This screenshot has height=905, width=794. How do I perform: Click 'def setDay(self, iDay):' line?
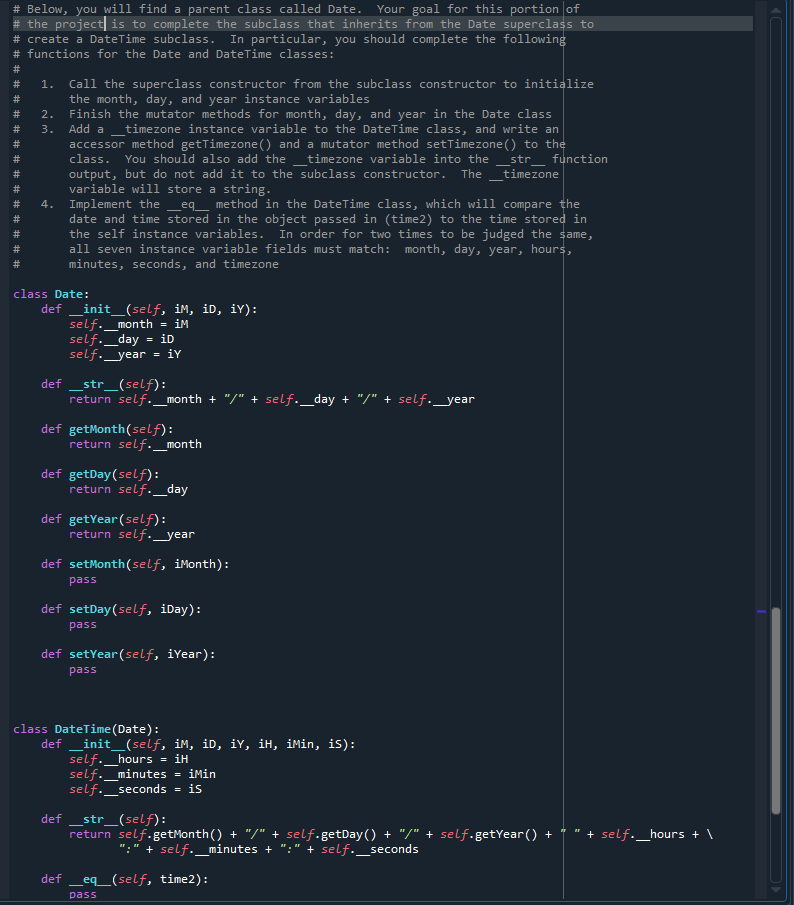pyautogui.click(x=121, y=609)
